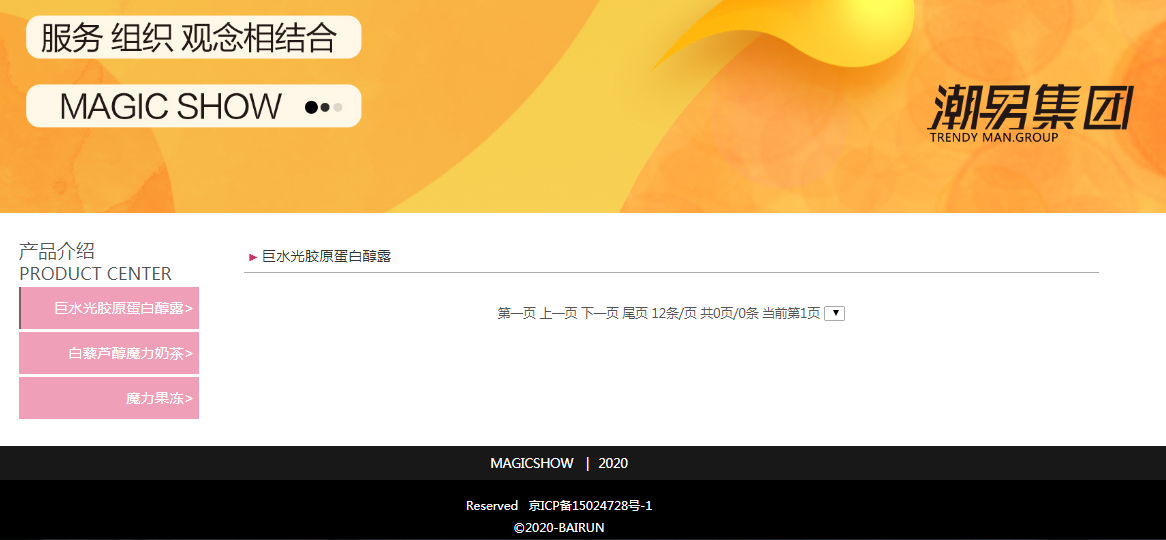Click the 2020 footer text
Image resolution: width=1166 pixels, height=540 pixels.
pyautogui.click(x=613, y=463)
